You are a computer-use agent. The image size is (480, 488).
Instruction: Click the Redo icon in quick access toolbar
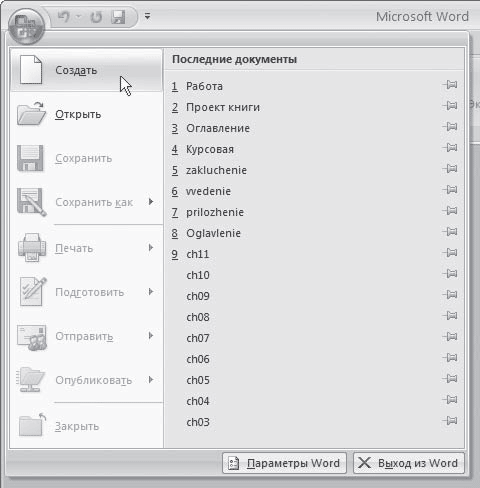click(x=96, y=17)
